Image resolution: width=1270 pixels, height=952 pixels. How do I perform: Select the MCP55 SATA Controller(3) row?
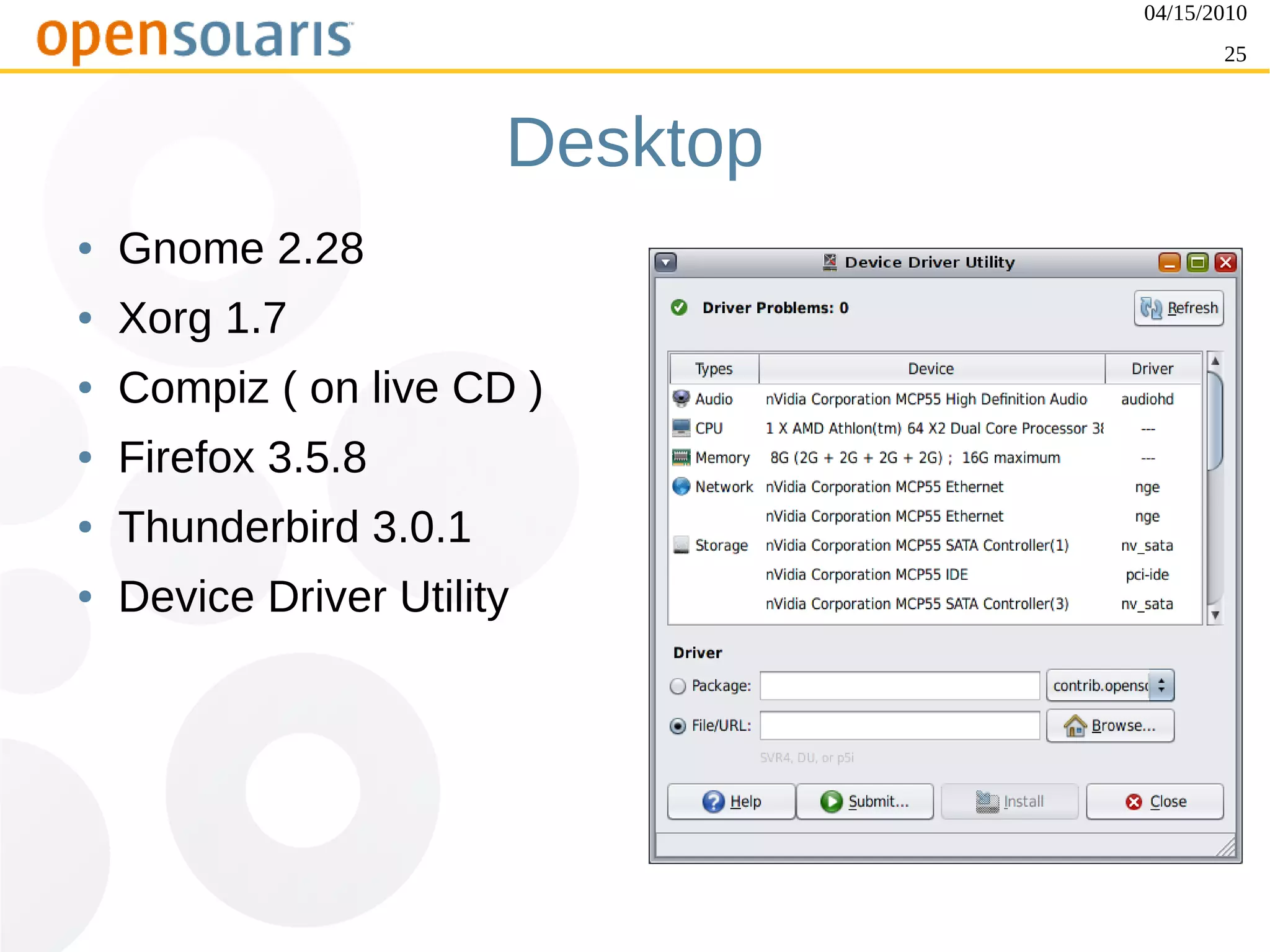coord(935,603)
